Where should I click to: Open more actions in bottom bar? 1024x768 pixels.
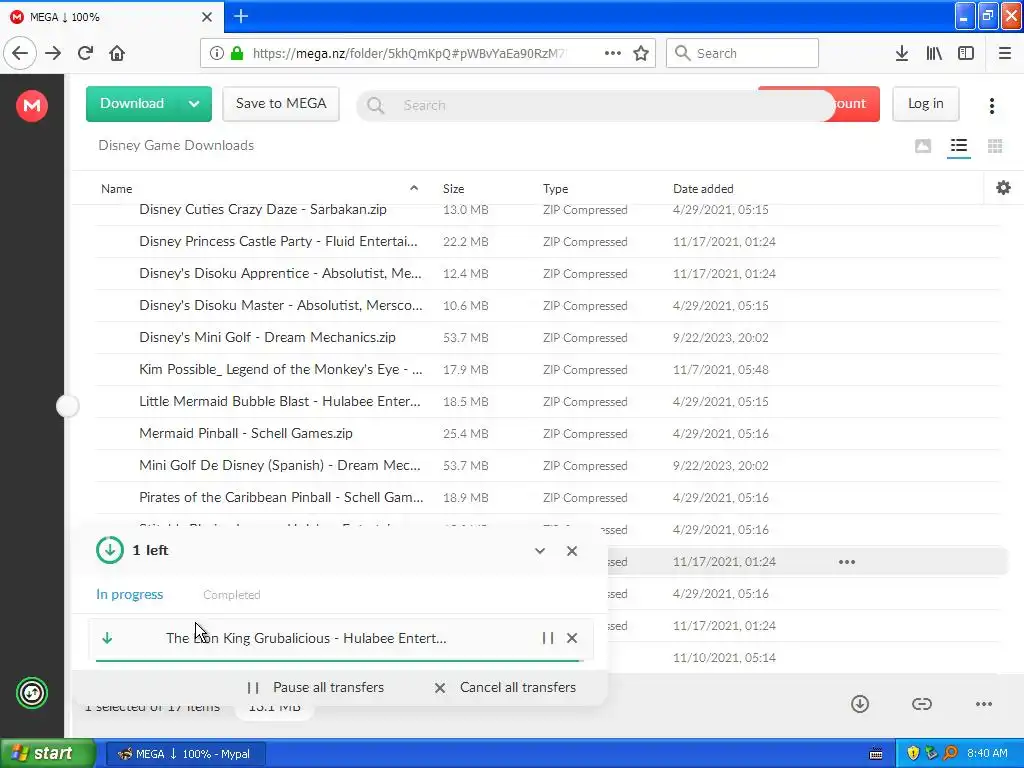(x=984, y=703)
